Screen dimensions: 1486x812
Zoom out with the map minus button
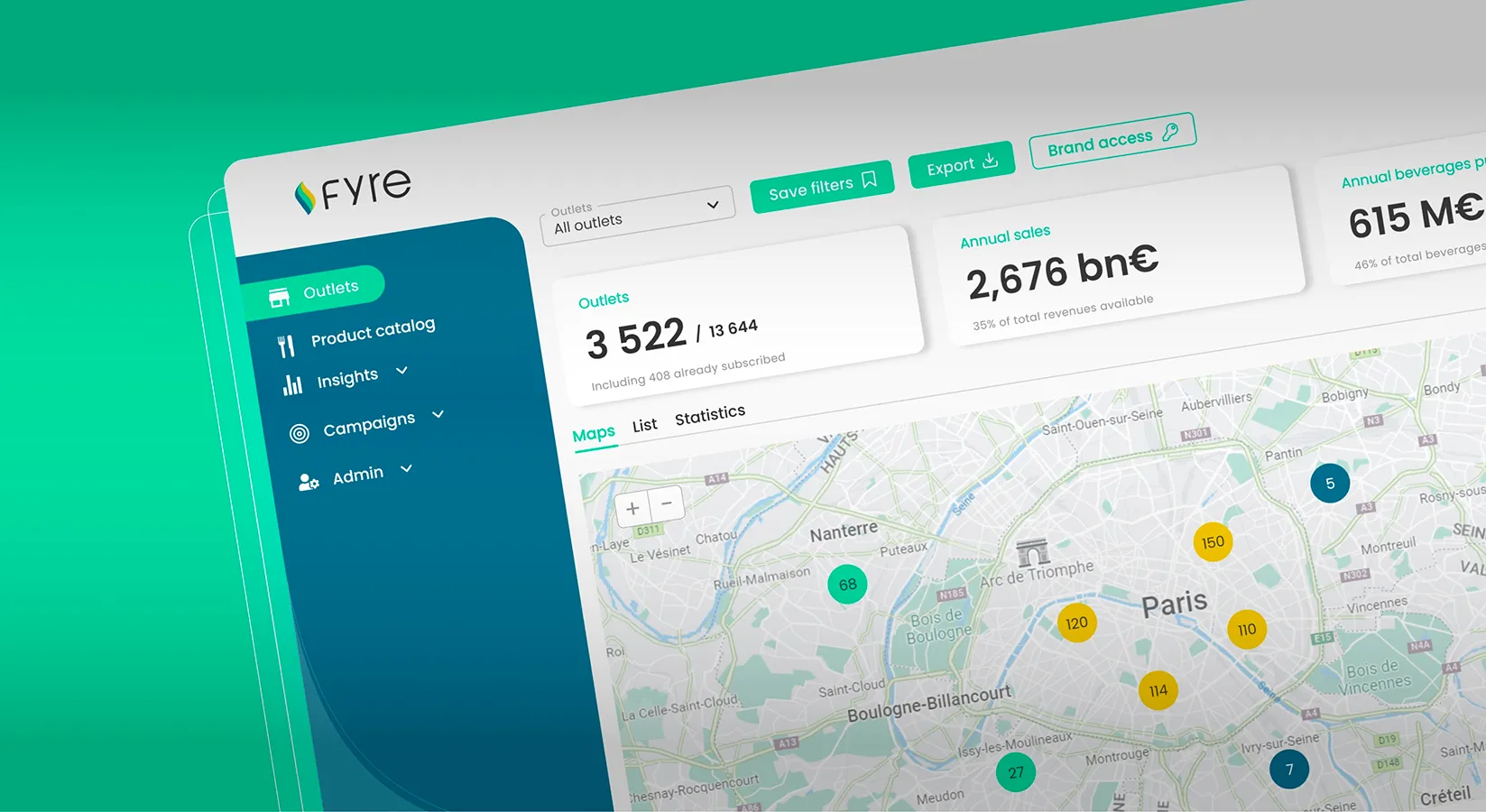pos(667,503)
